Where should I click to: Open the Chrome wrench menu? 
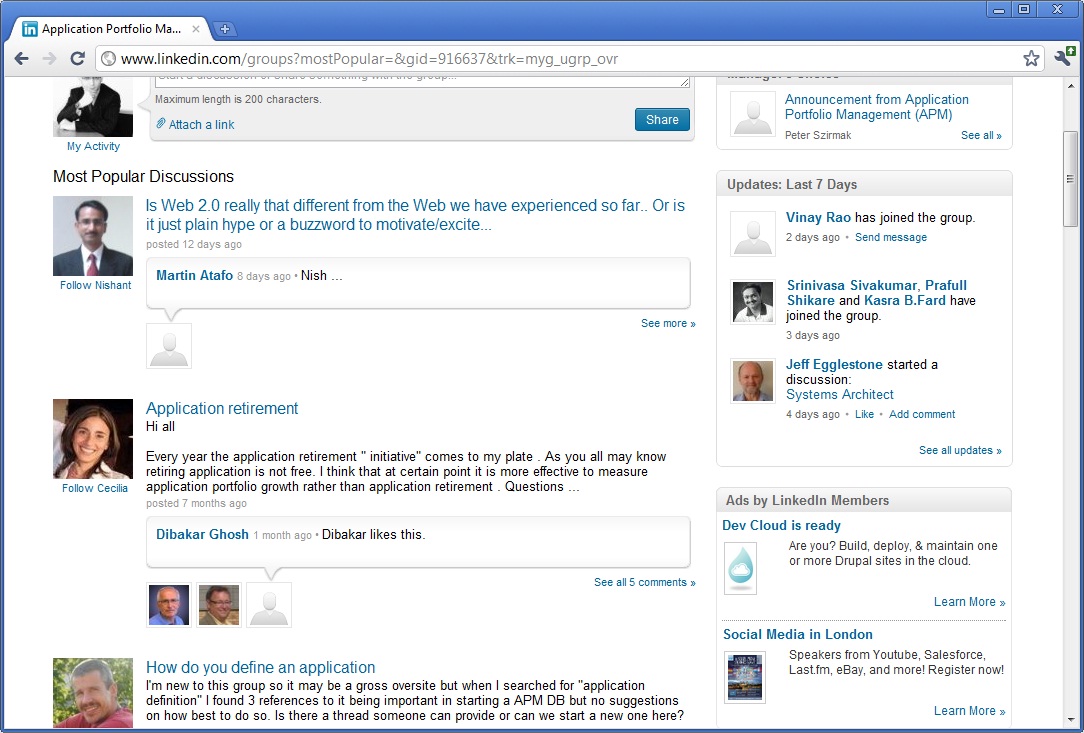(1065, 57)
